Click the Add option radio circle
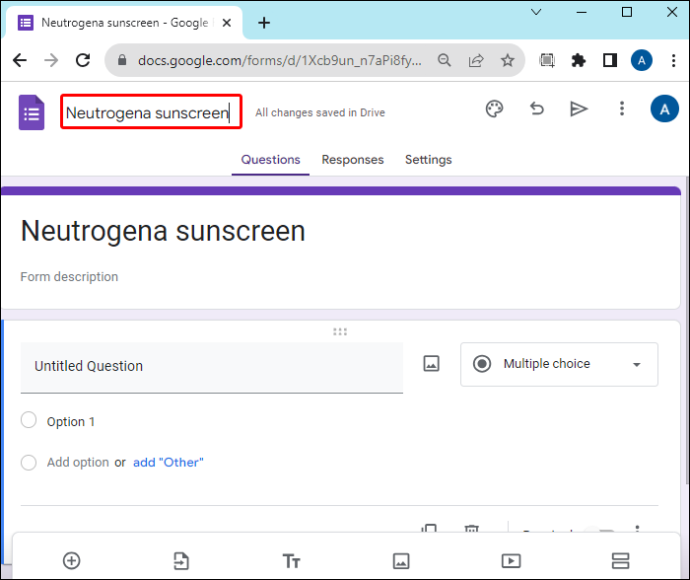 (x=29, y=463)
